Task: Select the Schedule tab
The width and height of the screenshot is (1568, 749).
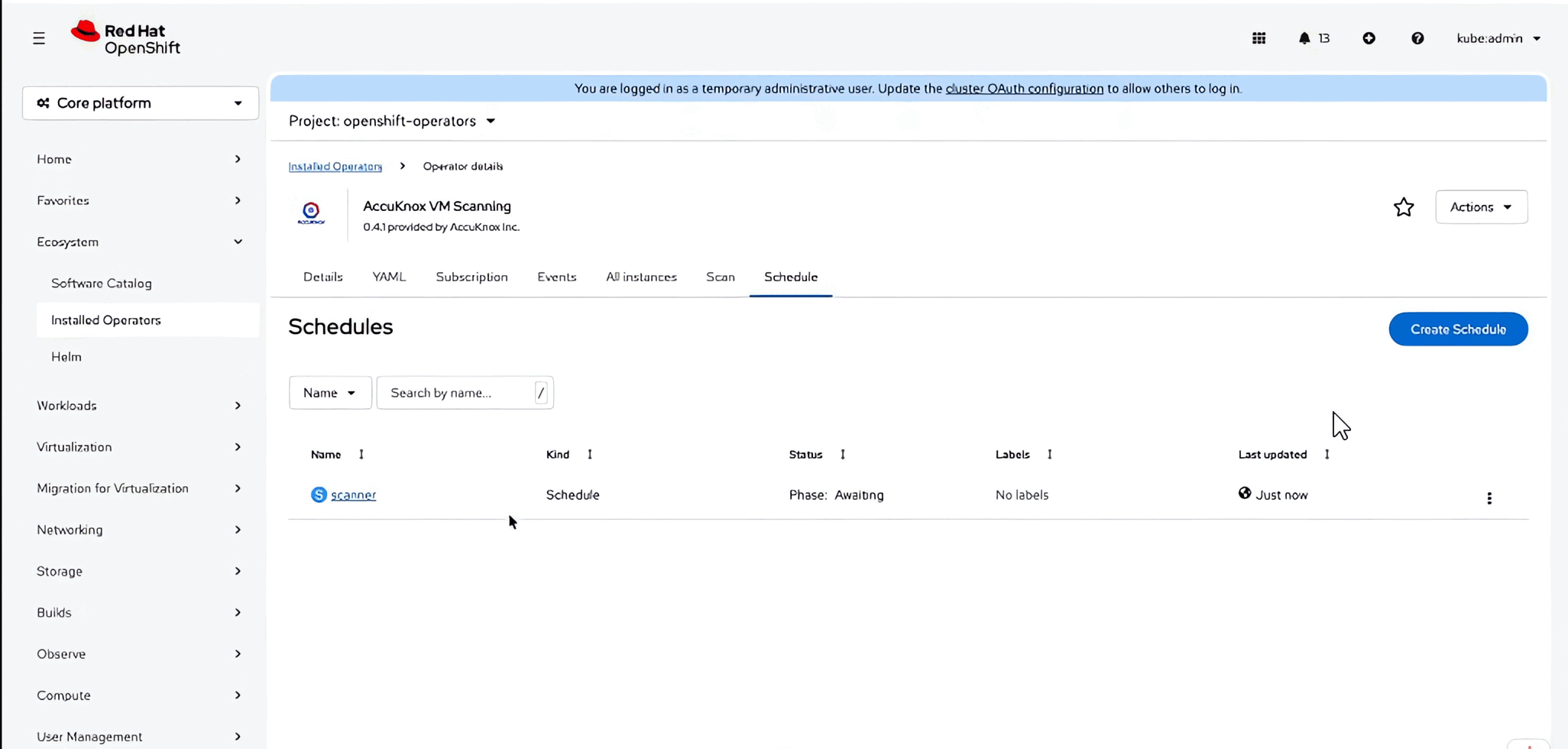Action: tap(791, 277)
